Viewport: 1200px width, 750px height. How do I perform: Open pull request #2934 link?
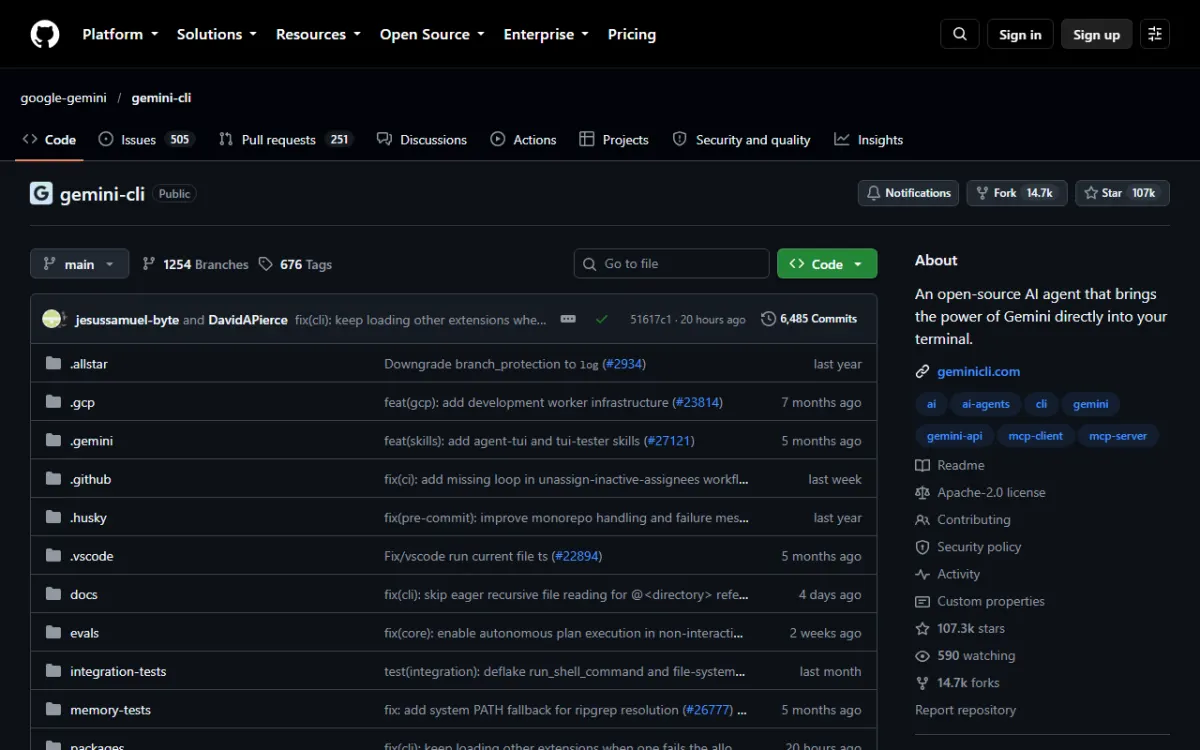tap(624, 364)
